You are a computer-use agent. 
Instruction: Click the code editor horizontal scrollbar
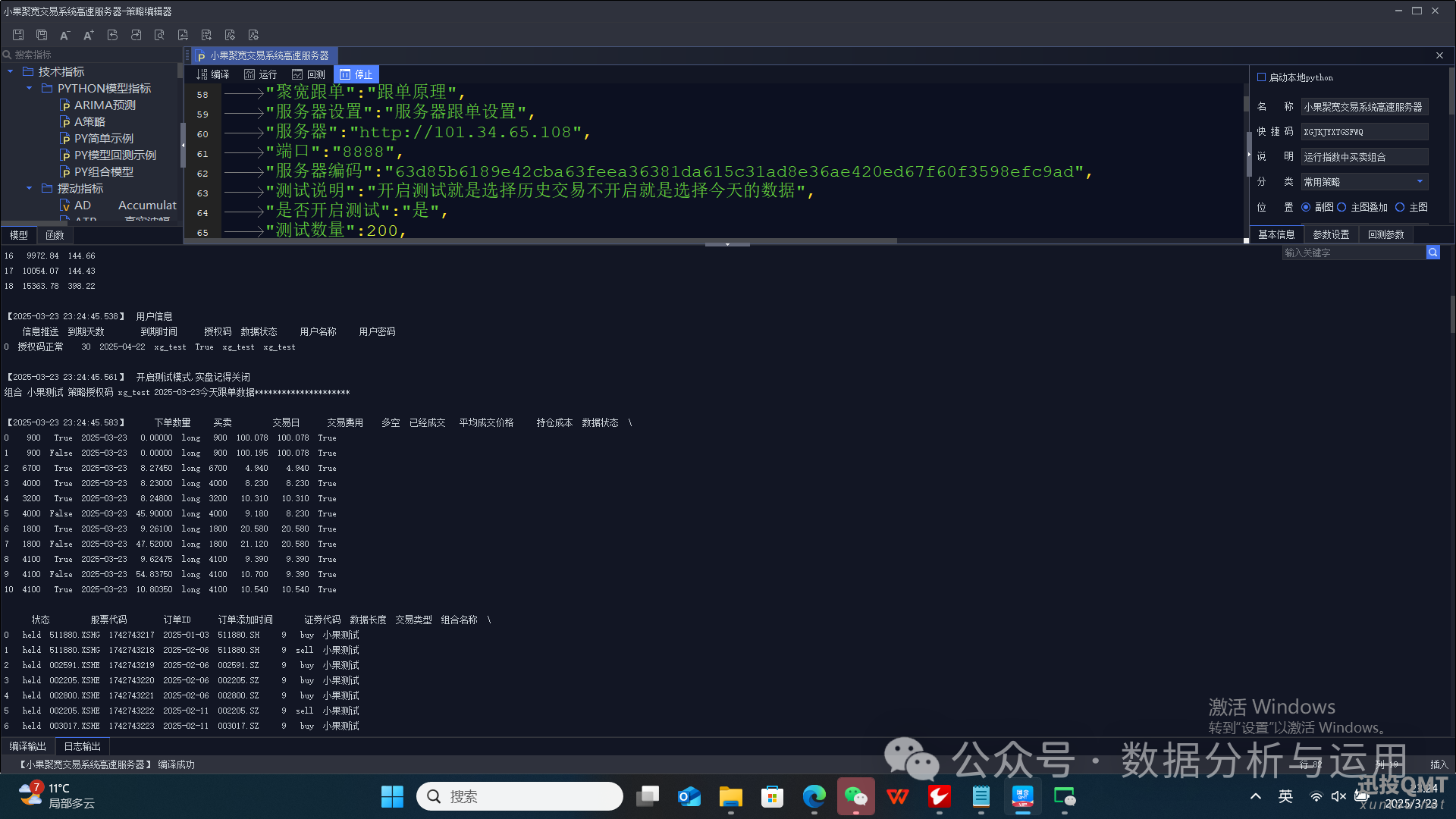pyautogui.click(x=540, y=241)
